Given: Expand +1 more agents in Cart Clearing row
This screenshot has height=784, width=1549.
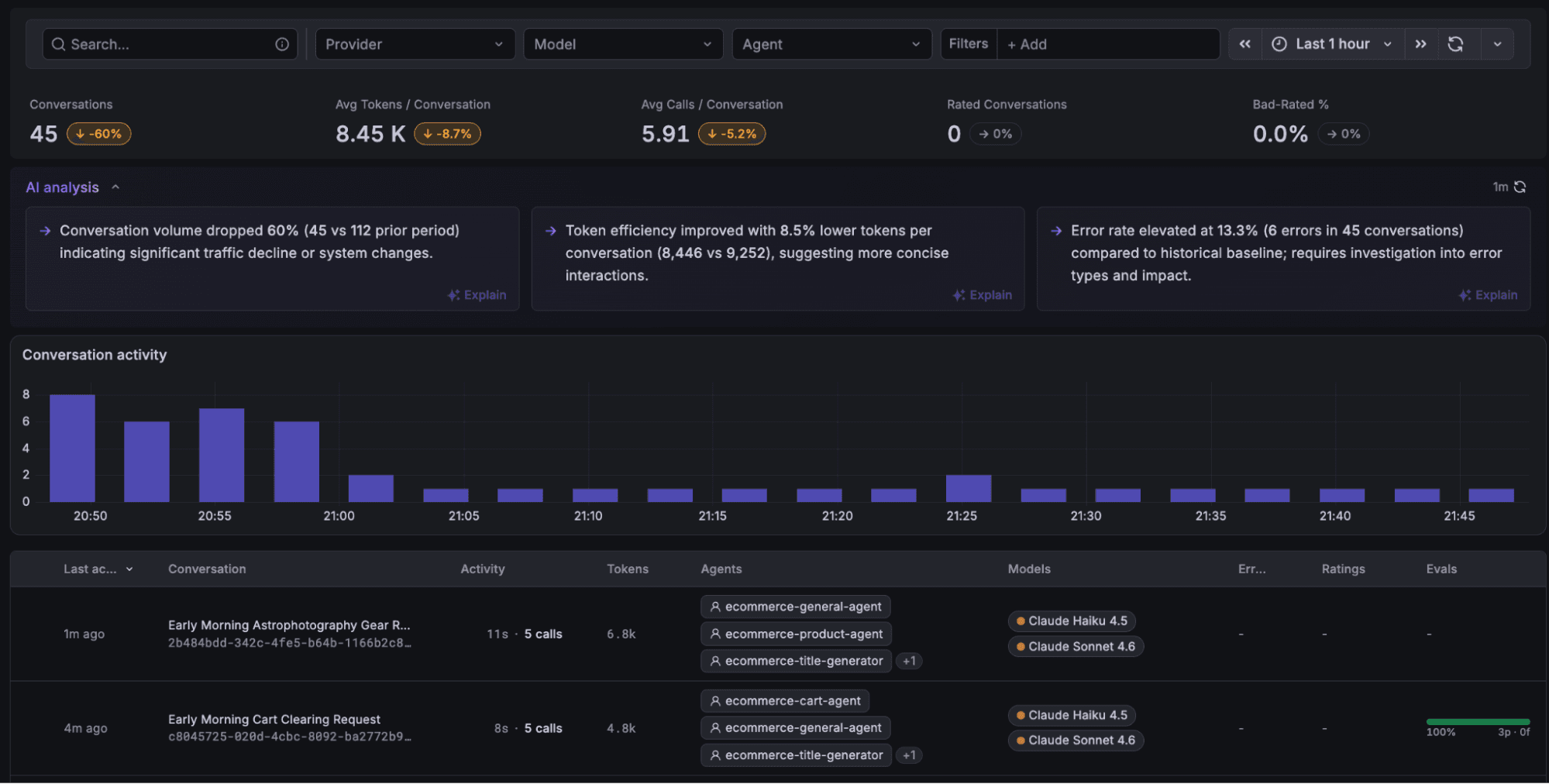Looking at the screenshot, I should point(909,755).
